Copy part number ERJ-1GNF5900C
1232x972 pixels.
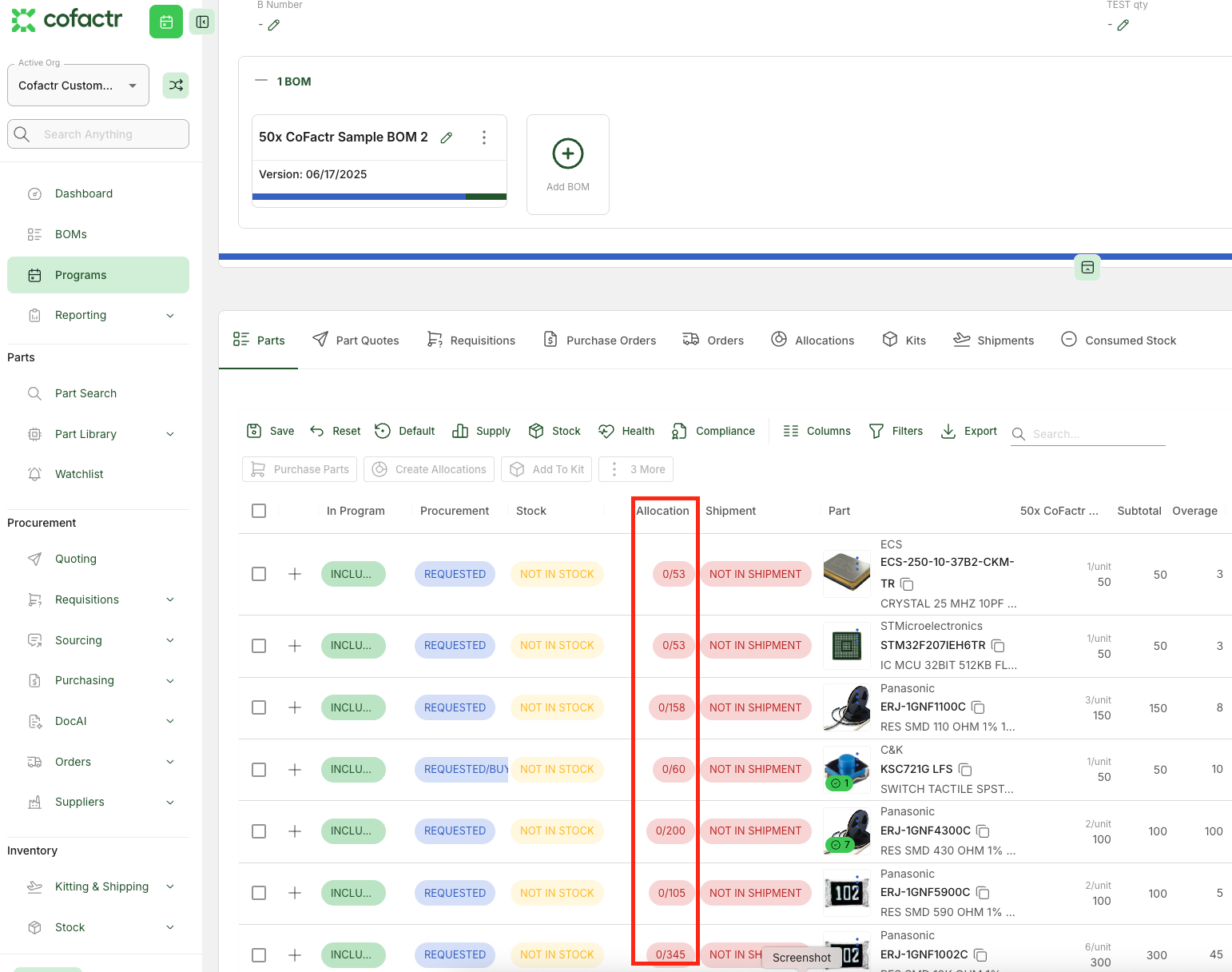pos(983,893)
